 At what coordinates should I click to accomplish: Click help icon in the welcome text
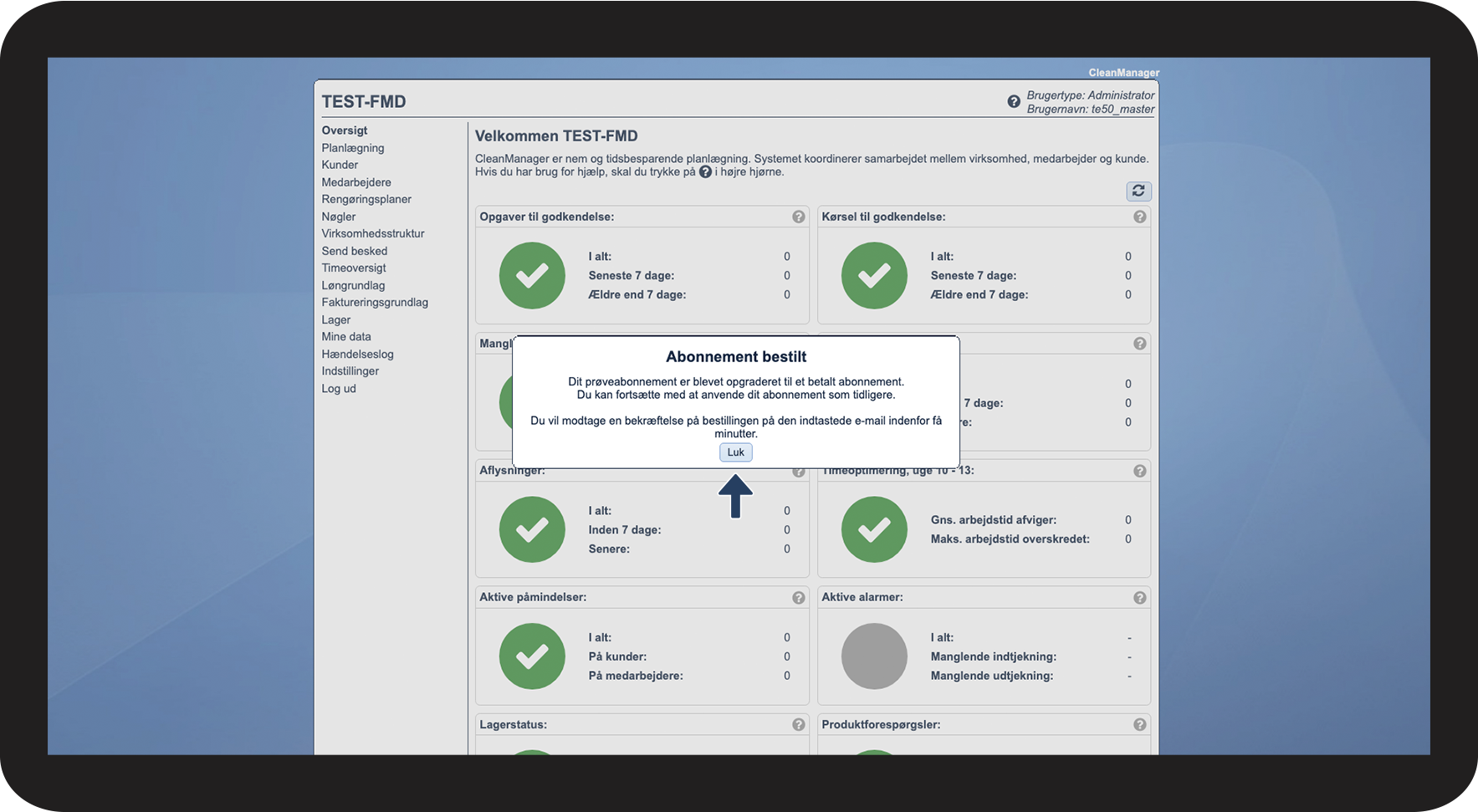click(705, 172)
